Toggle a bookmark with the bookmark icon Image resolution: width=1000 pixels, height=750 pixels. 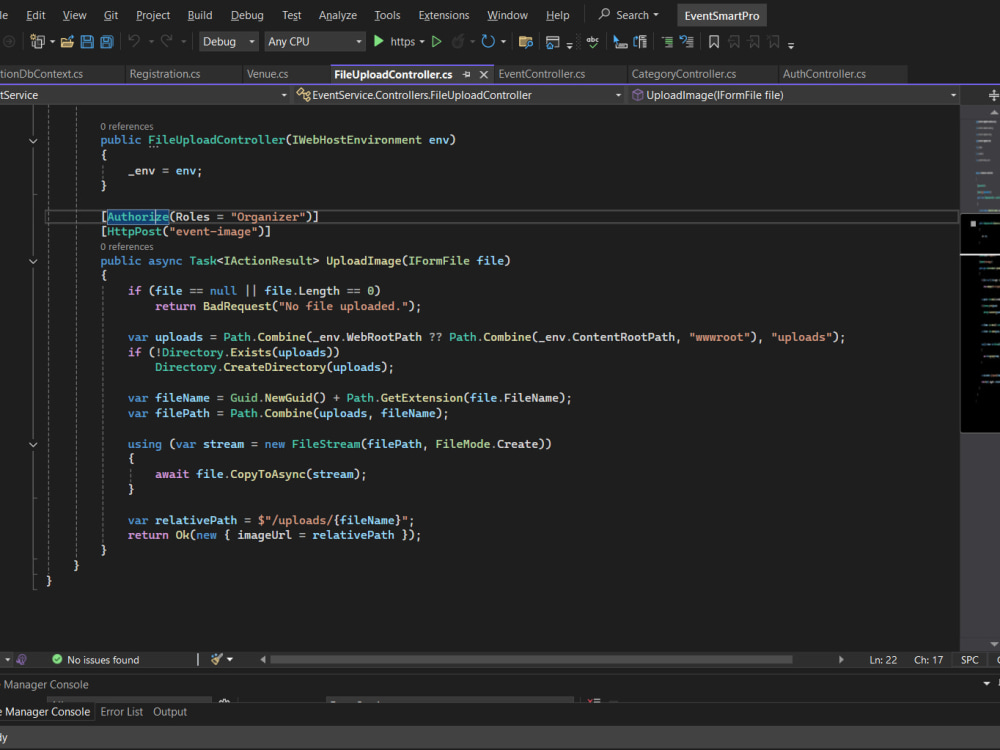tap(714, 42)
